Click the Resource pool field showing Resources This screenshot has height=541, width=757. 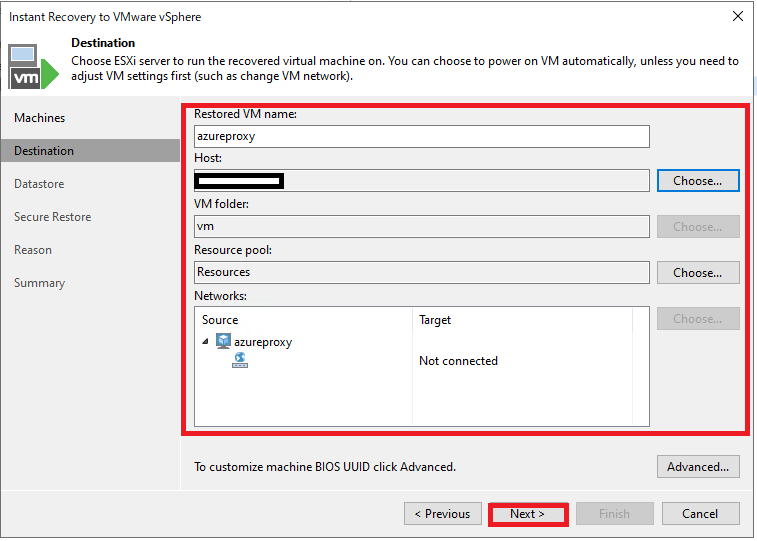[421, 272]
